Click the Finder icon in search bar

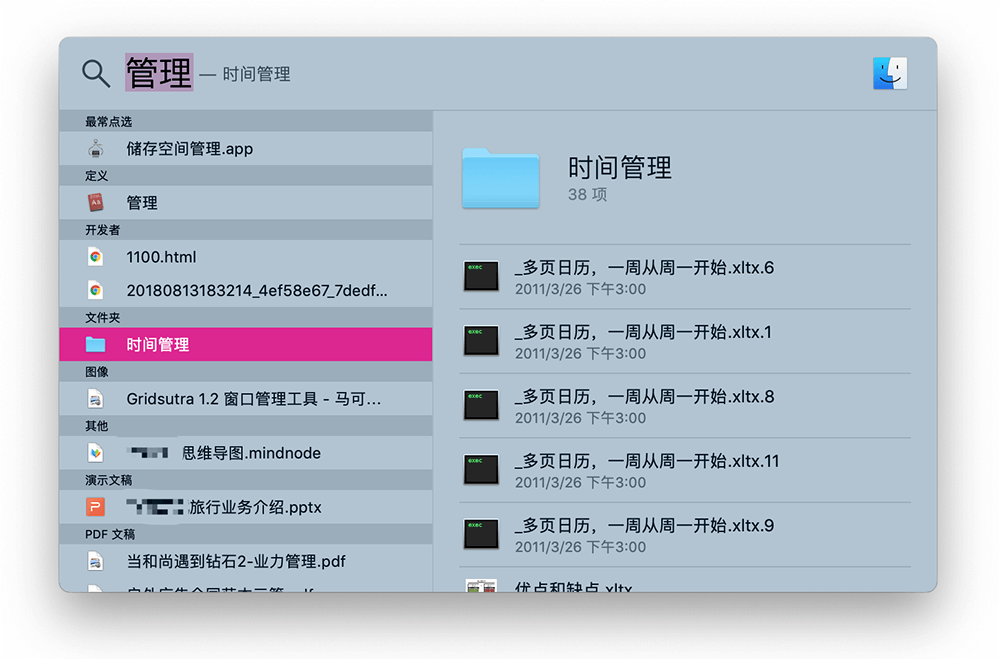[890, 73]
